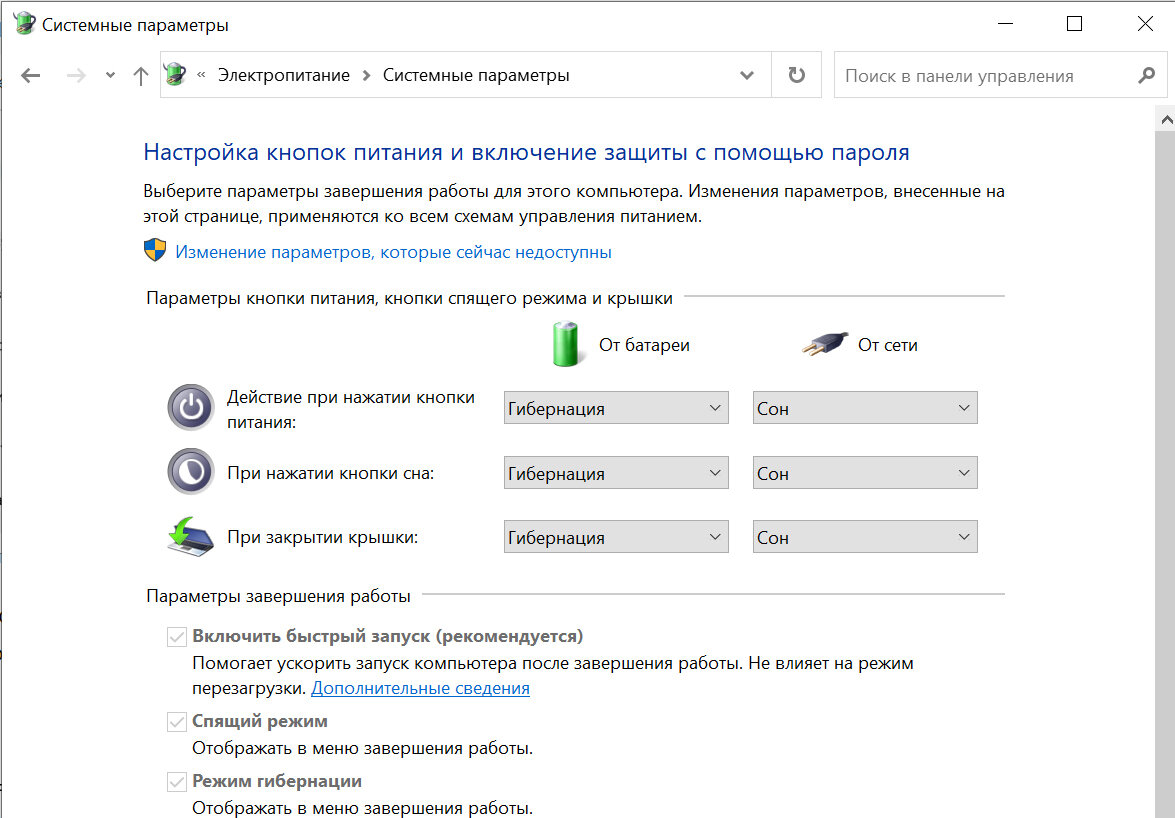The image size is (1175, 818).
Task: Click the forward navigation arrow
Action: pyautogui.click(x=76, y=76)
